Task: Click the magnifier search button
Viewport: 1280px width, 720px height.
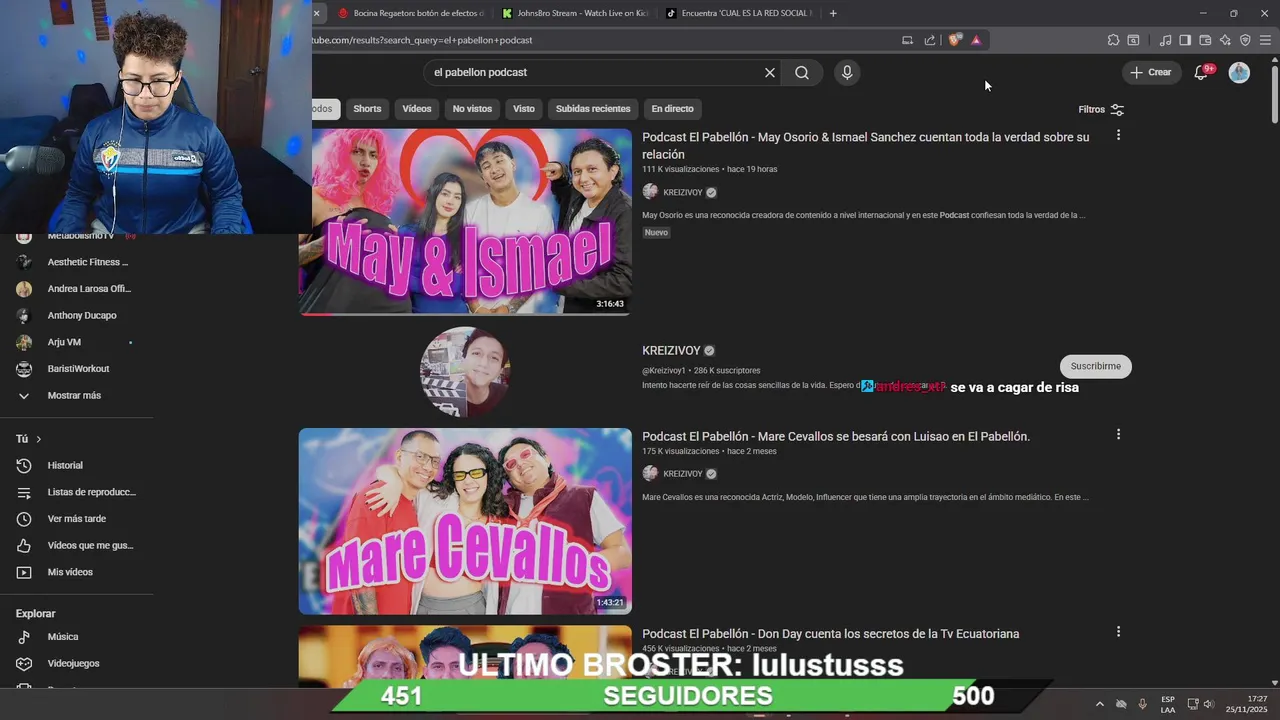Action: click(802, 72)
